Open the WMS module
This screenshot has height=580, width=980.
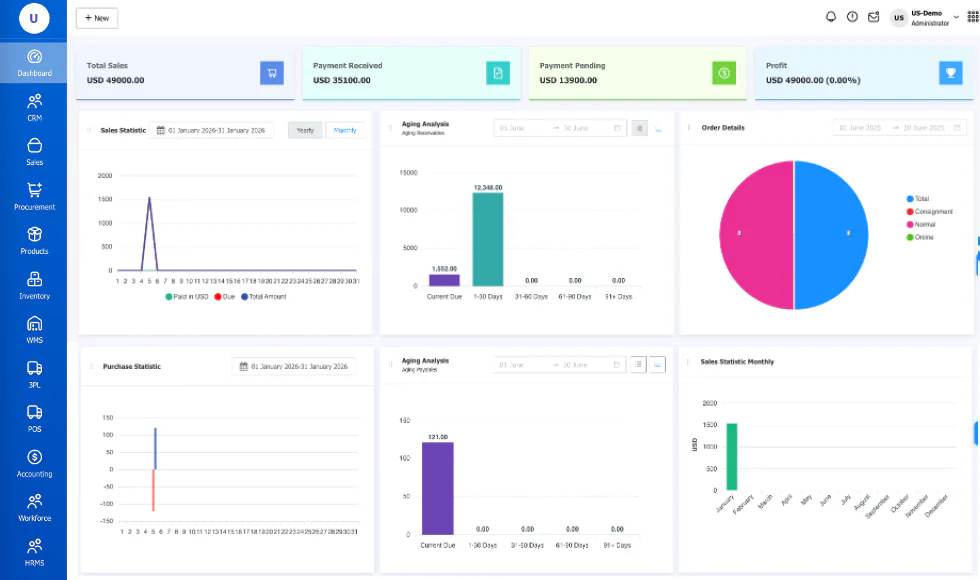[34, 330]
